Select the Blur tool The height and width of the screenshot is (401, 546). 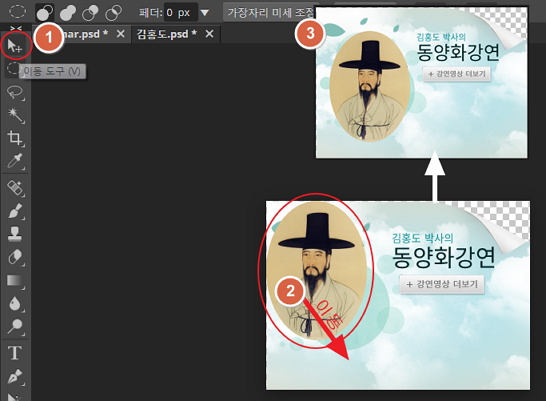point(15,303)
